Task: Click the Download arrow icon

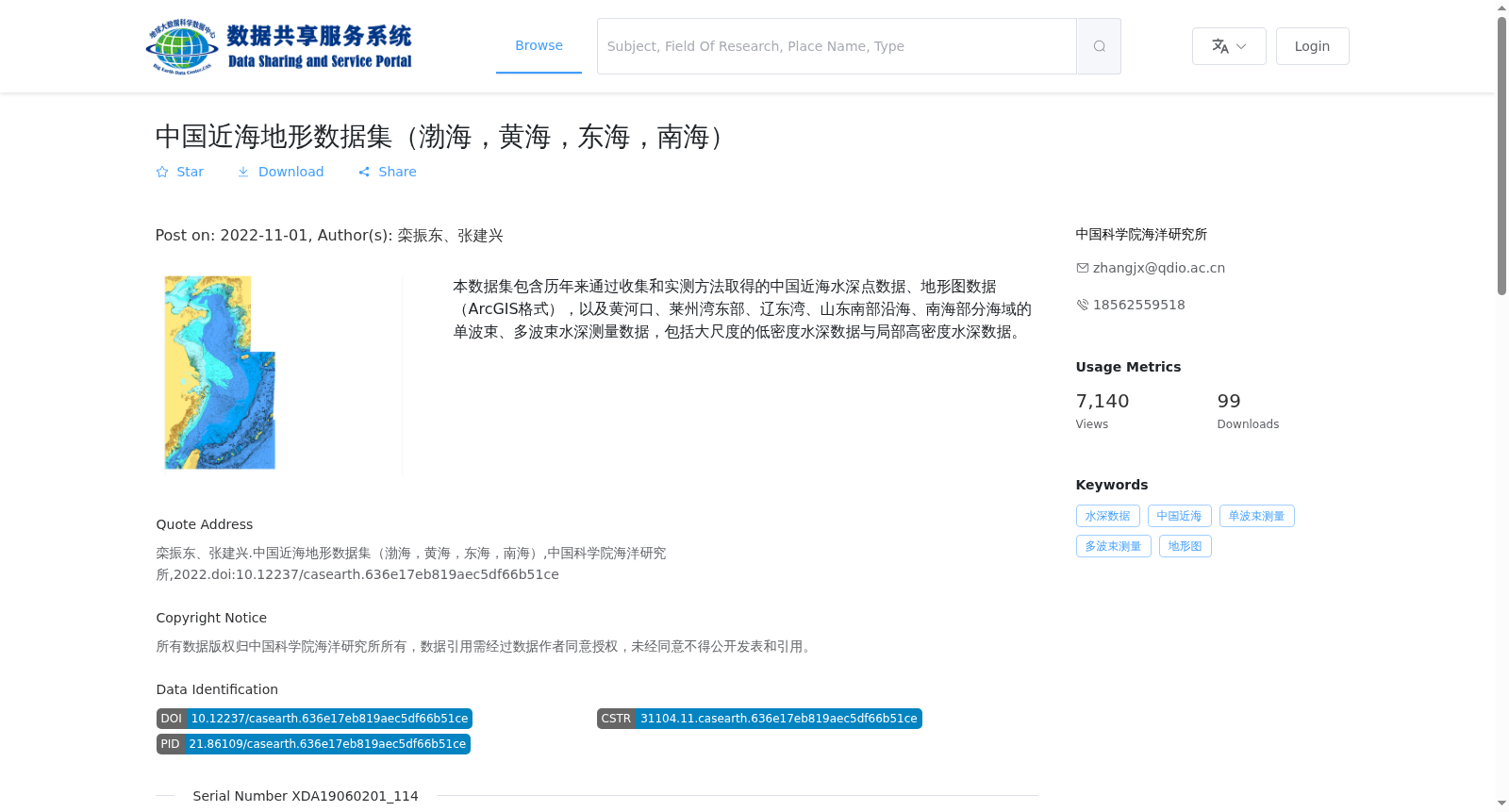Action: (x=243, y=172)
